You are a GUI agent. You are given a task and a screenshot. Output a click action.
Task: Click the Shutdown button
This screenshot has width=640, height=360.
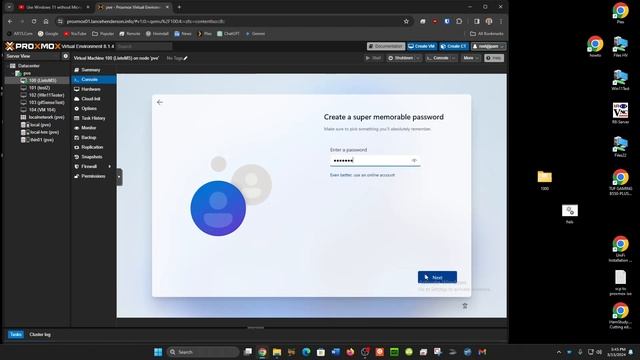click(400, 58)
